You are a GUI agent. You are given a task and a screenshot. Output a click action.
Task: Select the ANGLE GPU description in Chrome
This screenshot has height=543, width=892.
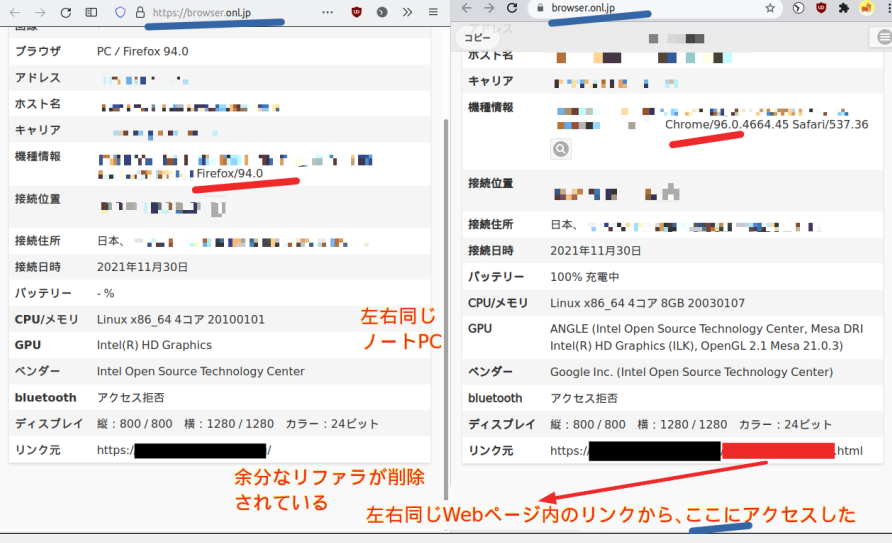[707, 337]
